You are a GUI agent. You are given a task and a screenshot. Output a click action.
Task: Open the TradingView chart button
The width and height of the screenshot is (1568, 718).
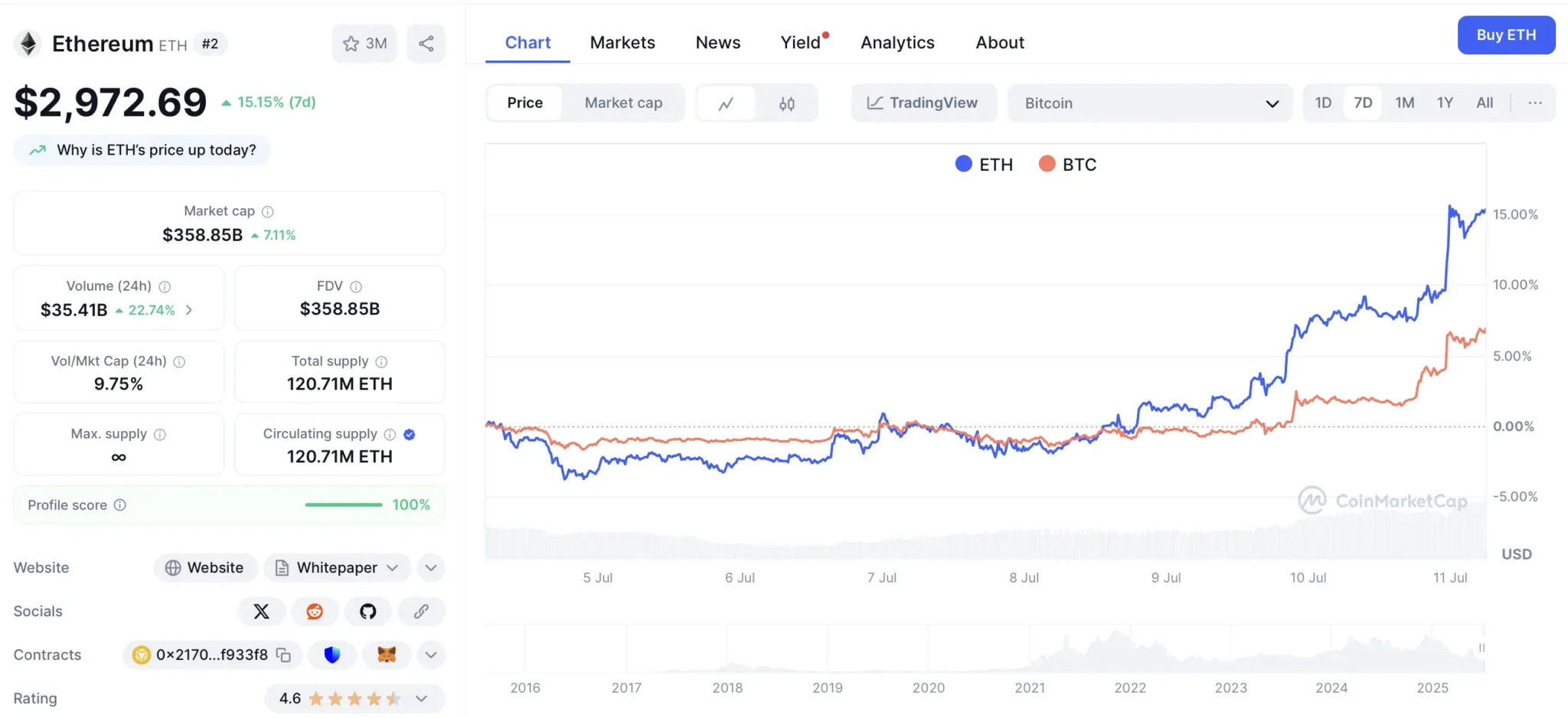[923, 103]
